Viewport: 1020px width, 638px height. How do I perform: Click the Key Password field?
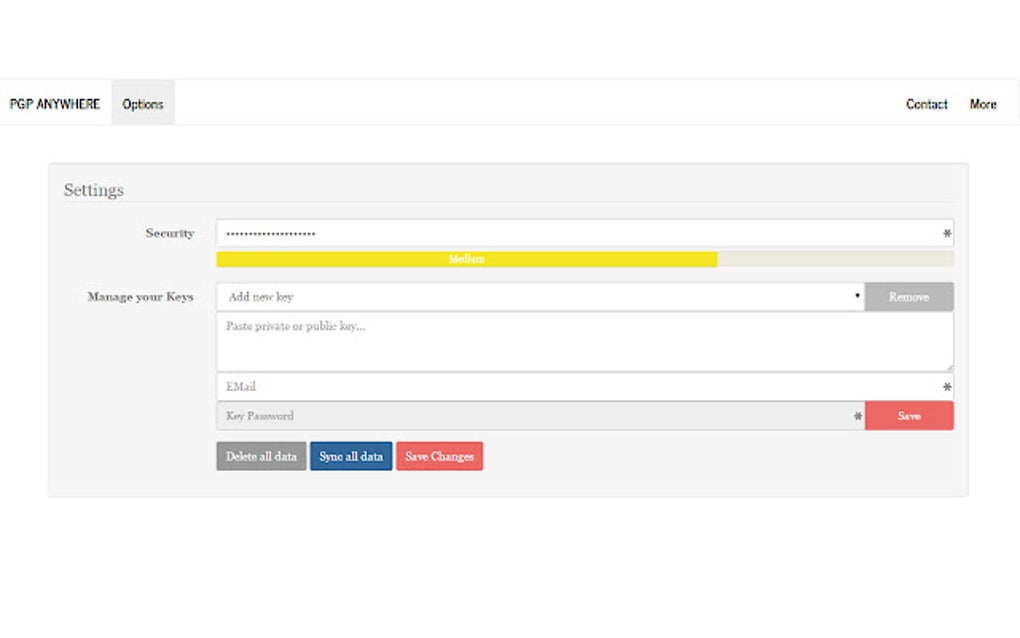(x=500, y=416)
